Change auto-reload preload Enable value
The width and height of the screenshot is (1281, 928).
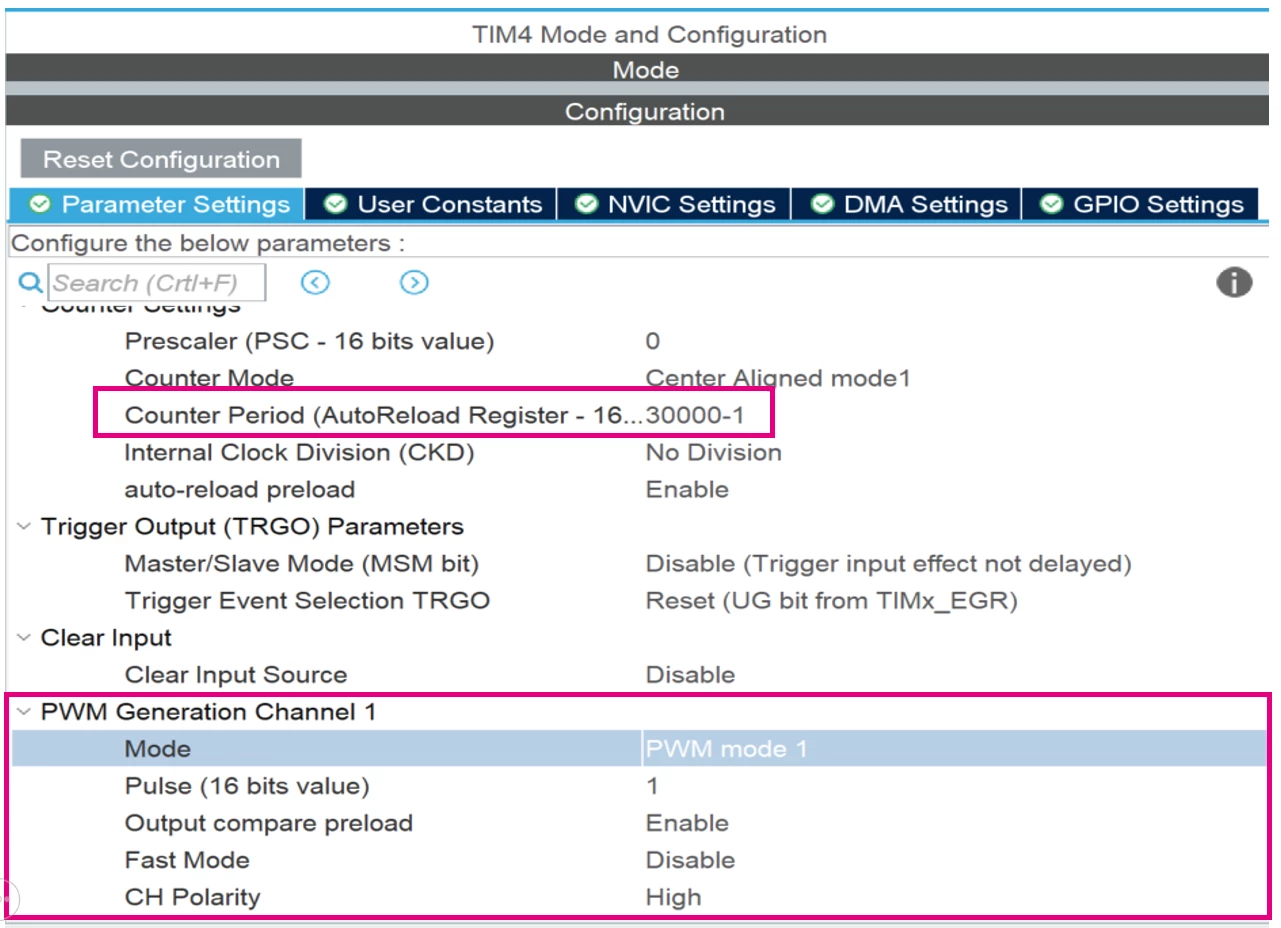pos(687,489)
